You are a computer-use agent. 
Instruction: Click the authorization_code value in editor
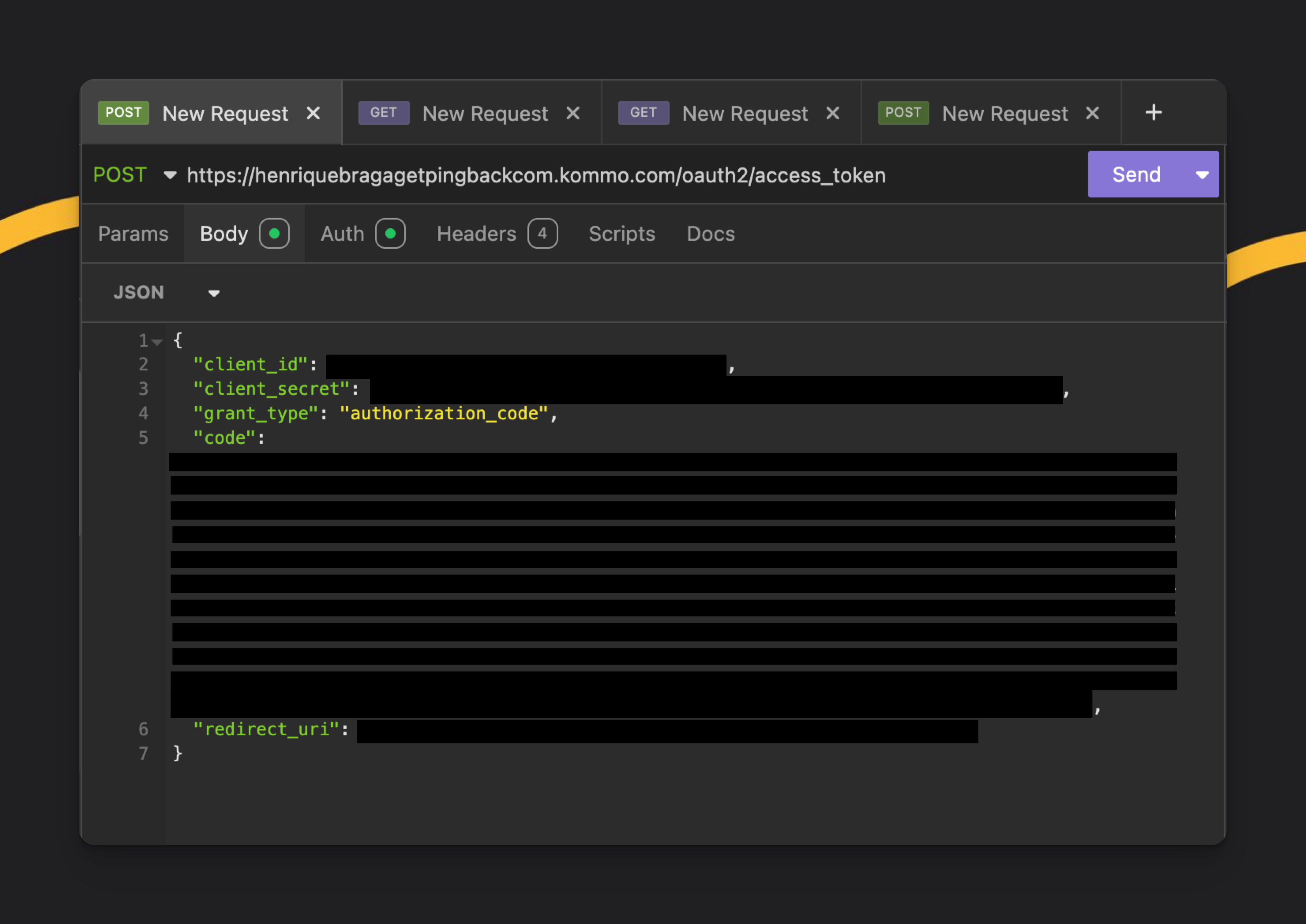coord(444,414)
